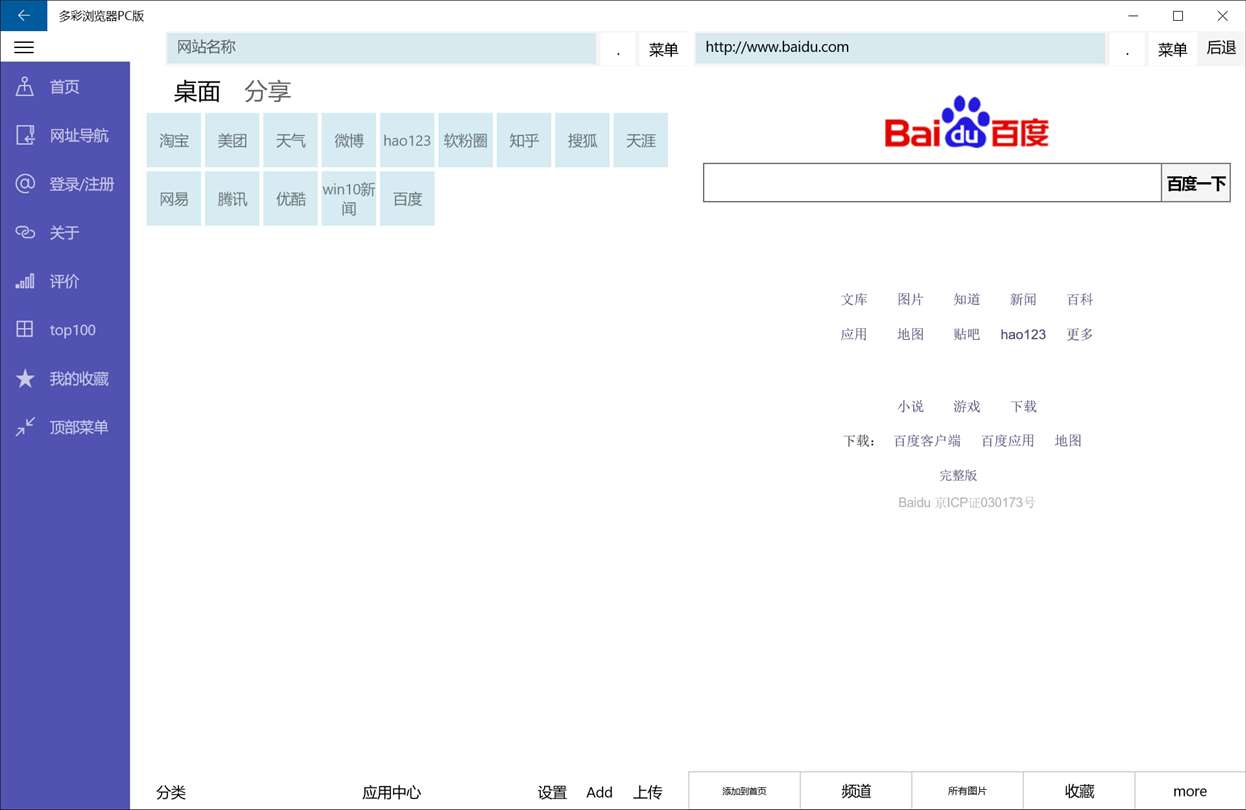Click Add in bottom bar
1246x810 pixels.
[599, 792]
